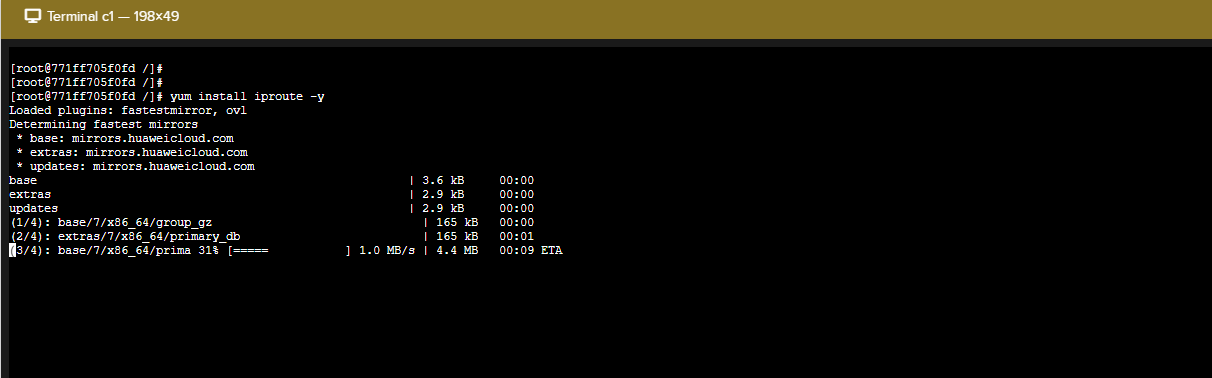1212x378 pixels.
Task: Click the "(1/4): base/7/x86_64/group_gz" line
Action: 110,222
